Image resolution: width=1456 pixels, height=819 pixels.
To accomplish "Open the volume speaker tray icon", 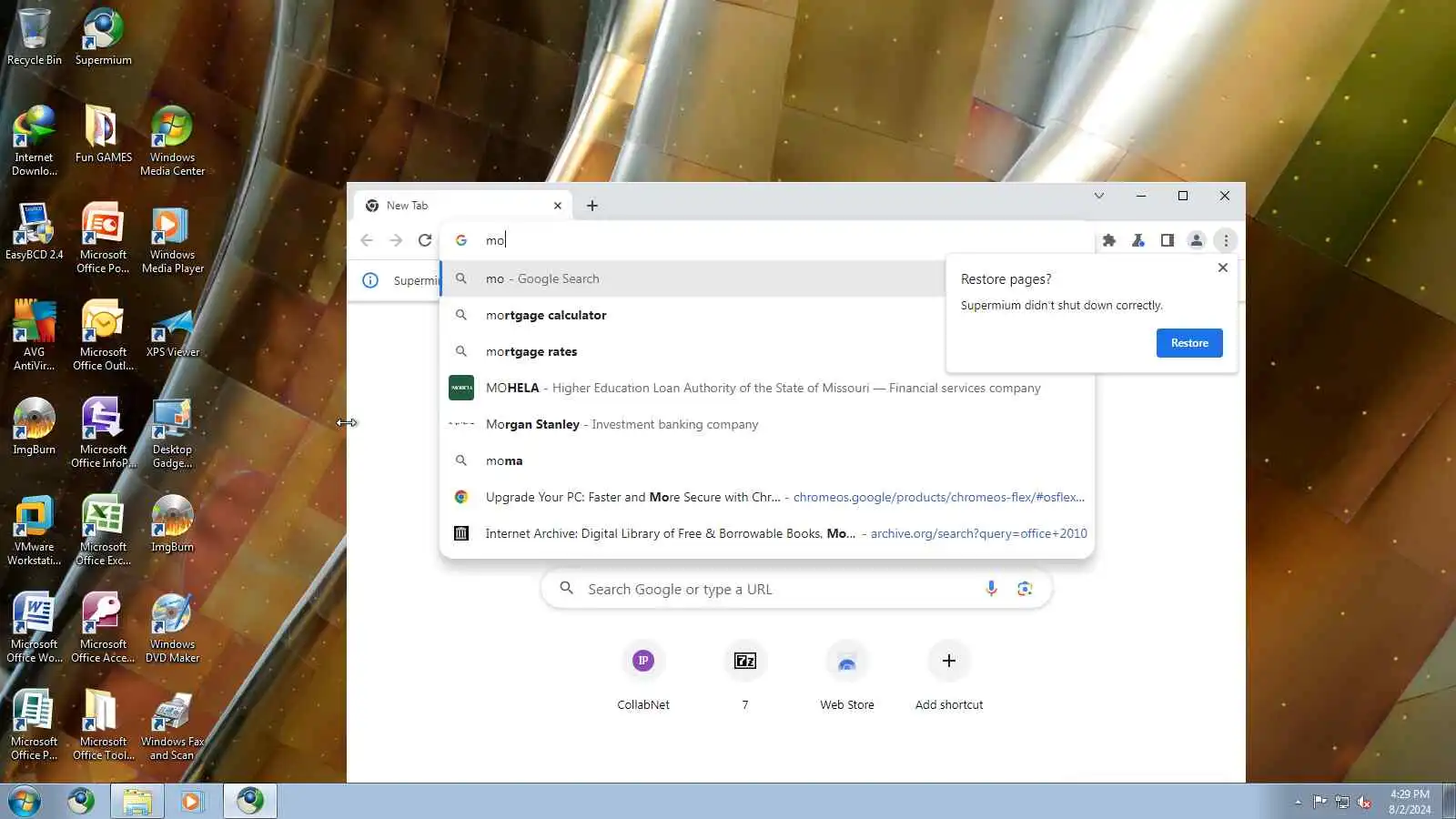I will 1364,802.
